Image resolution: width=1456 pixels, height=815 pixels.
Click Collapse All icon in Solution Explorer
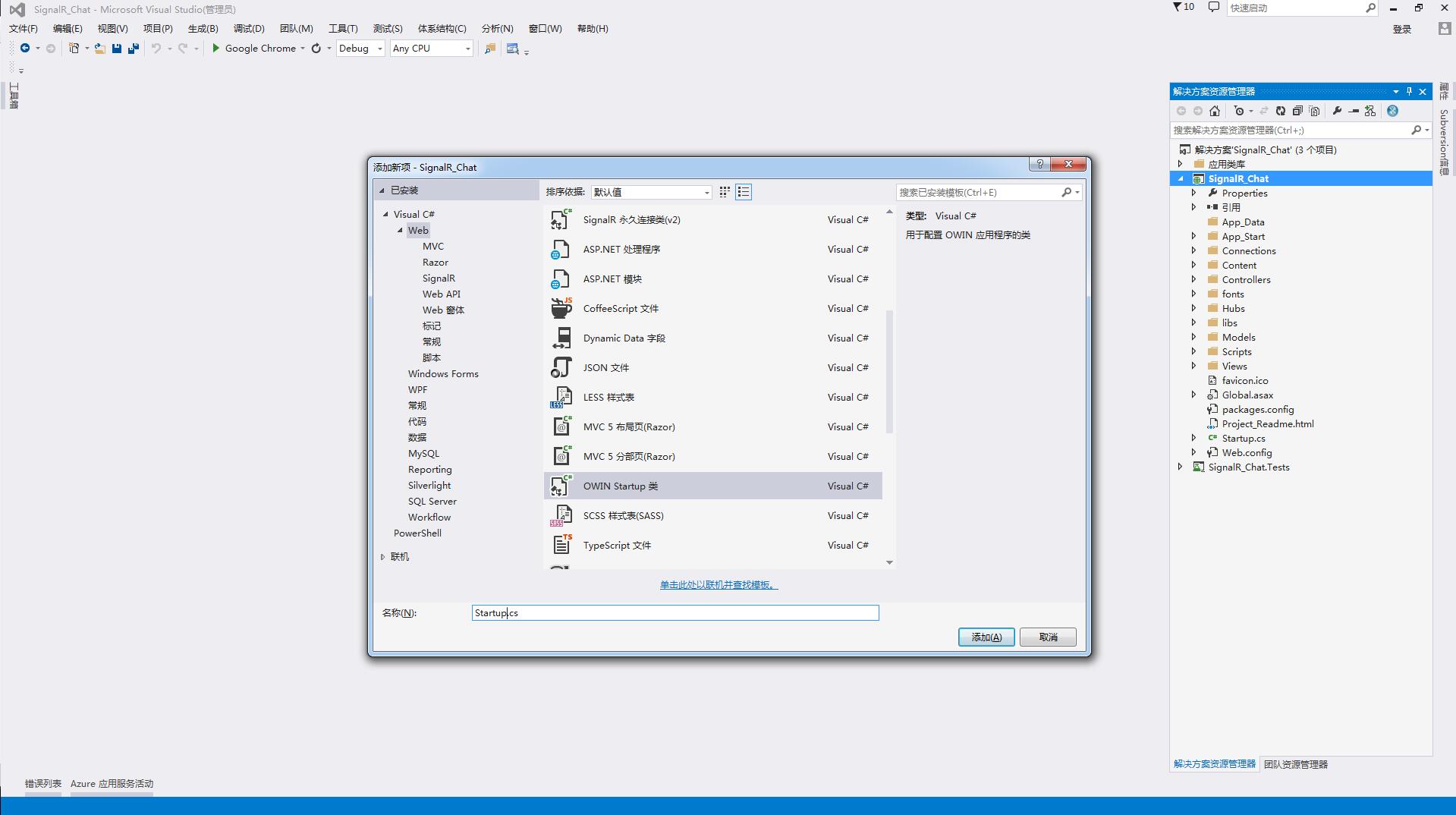(1297, 111)
